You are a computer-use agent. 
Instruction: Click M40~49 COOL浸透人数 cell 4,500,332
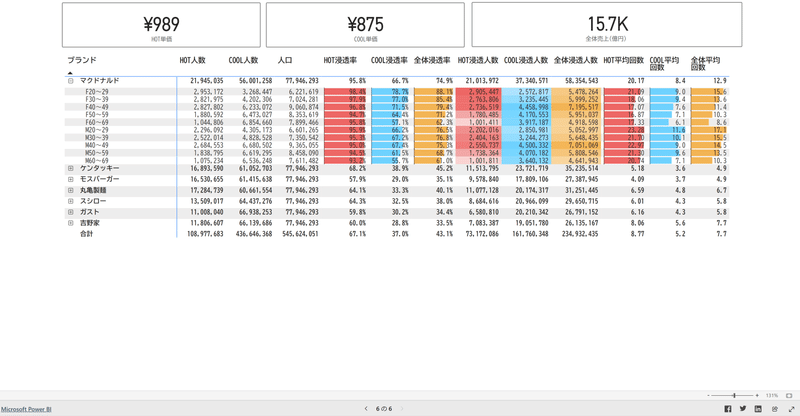point(526,145)
